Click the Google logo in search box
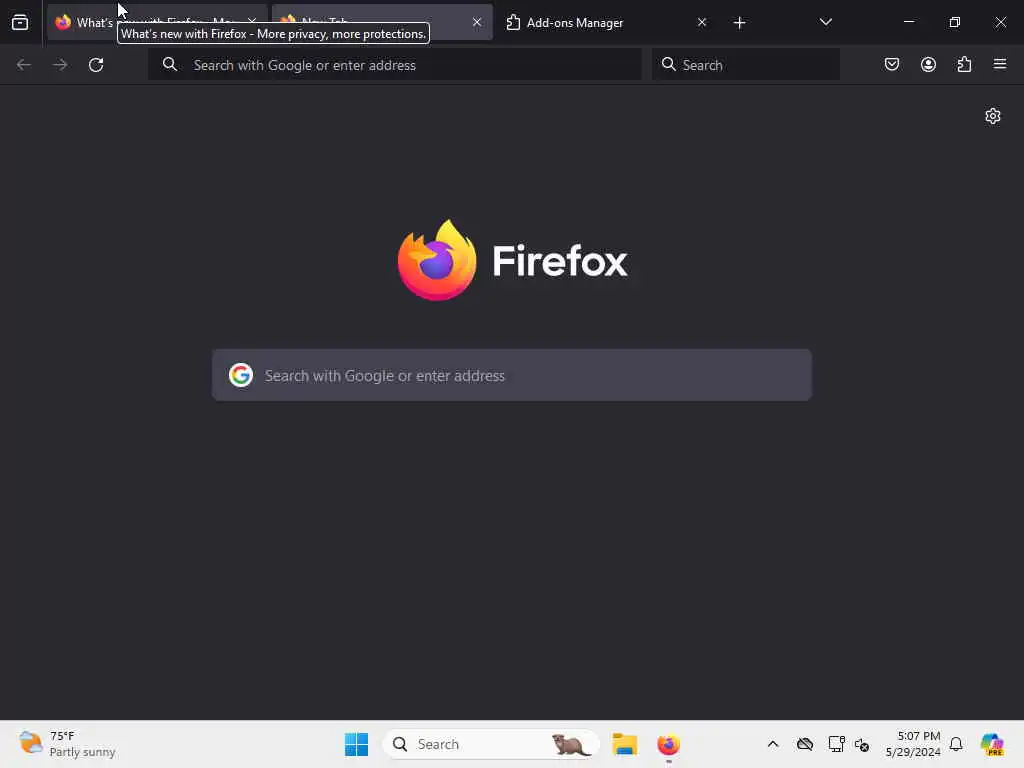 pyautogui.click(x=241, y=375)
